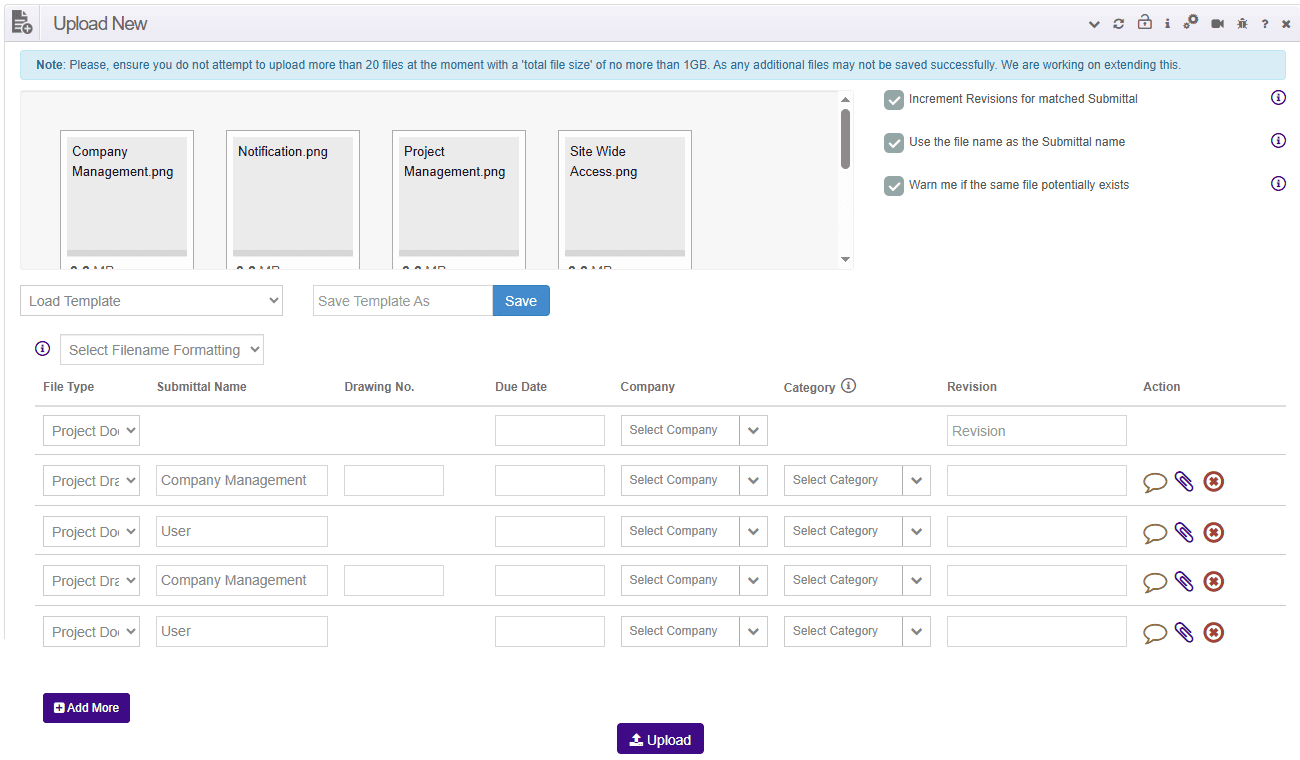Click the Save template button

[x=521, y=301]
